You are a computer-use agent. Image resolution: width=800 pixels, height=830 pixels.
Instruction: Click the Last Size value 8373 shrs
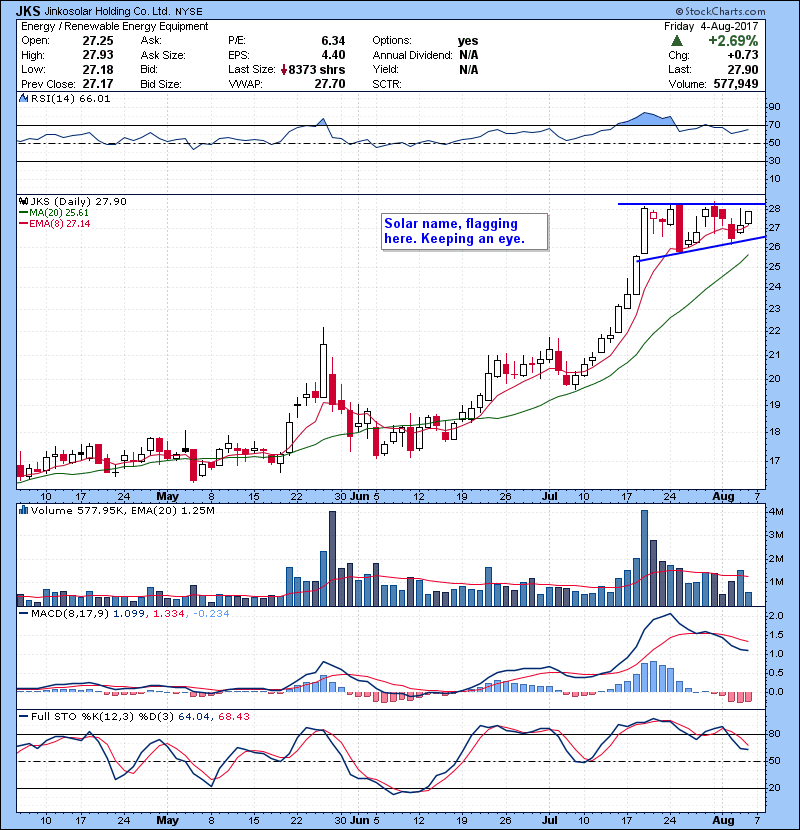click(x=317, y=69)
